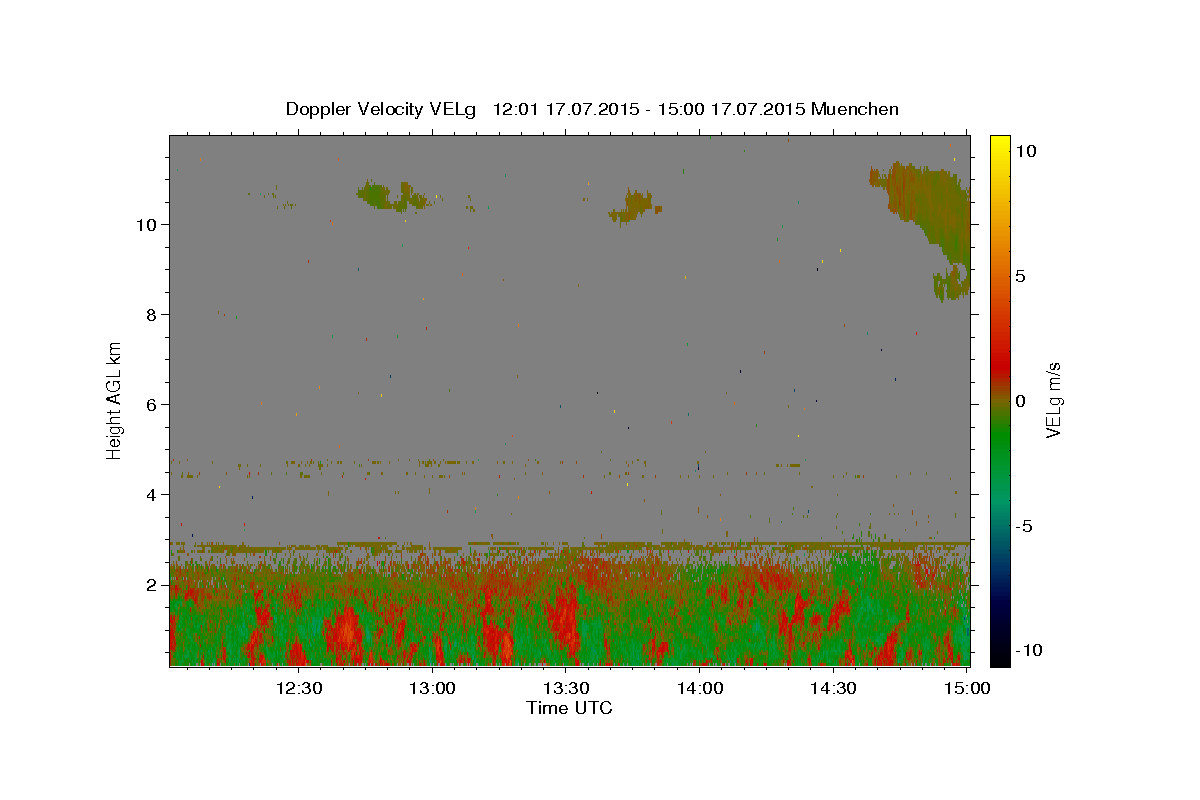Click the height tick label 8

coord(152,315)
